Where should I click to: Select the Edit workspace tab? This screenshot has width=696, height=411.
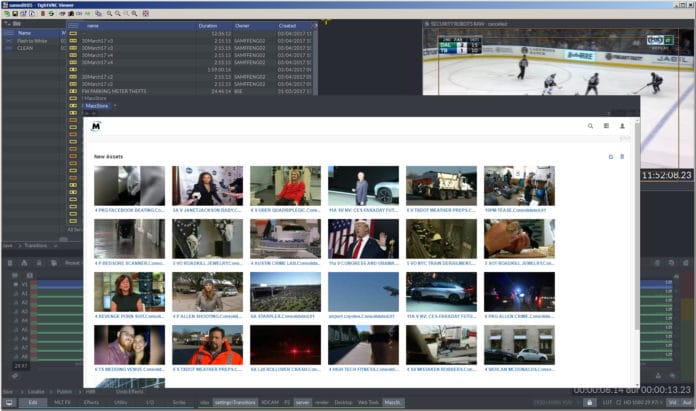[x=33, y=402]
